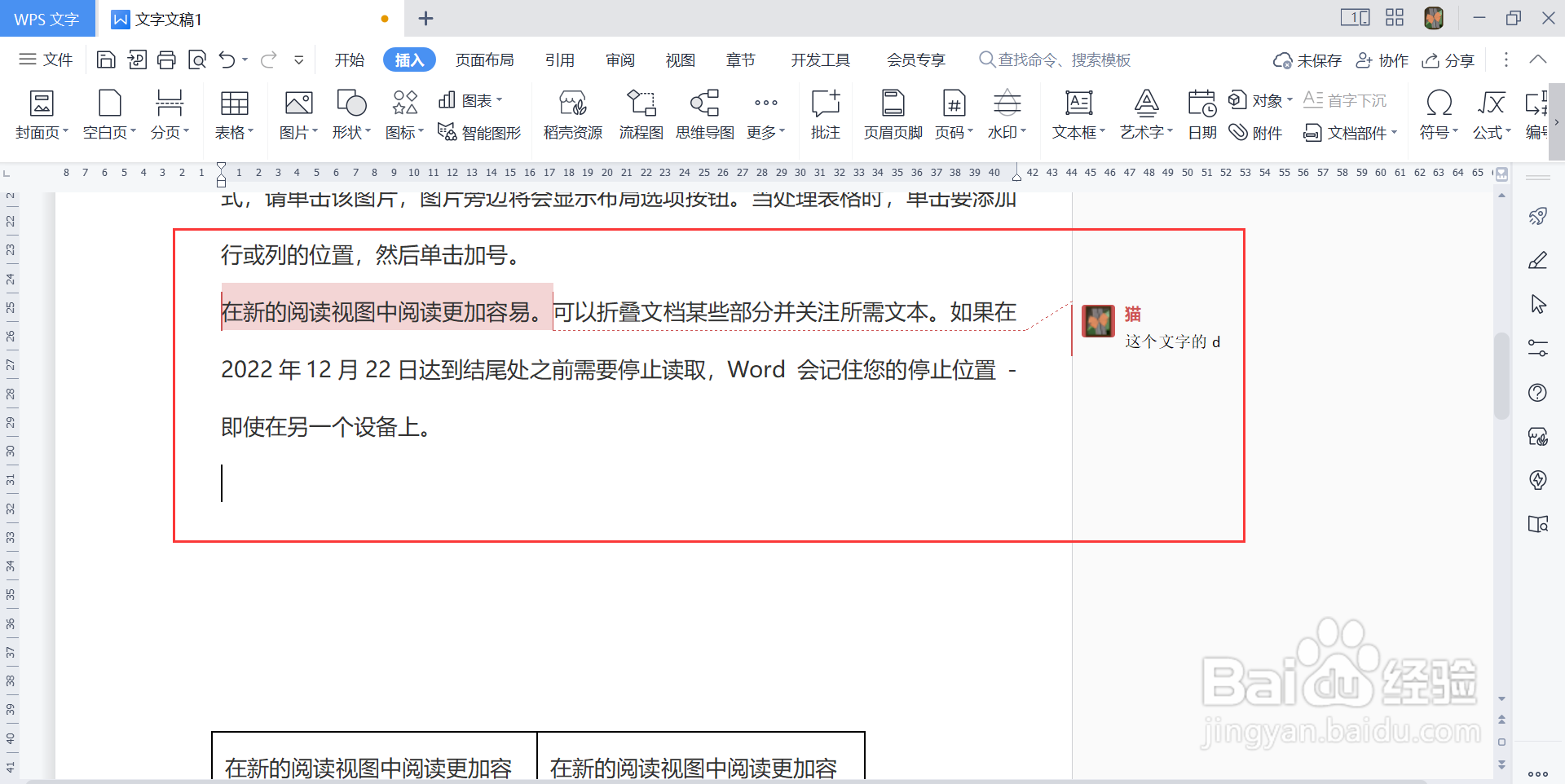
Task: Click the user avatar in title bar
Action: (1434, 18)
